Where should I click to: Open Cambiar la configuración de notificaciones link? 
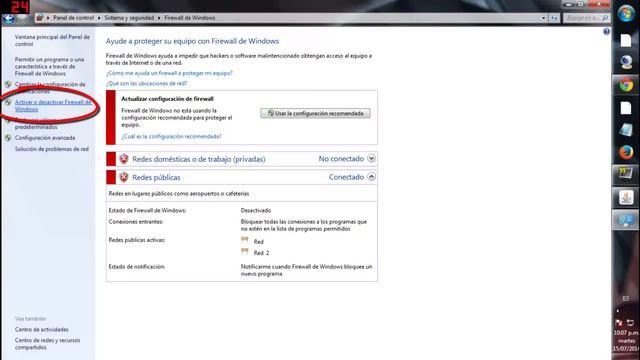tap(50, 88)
